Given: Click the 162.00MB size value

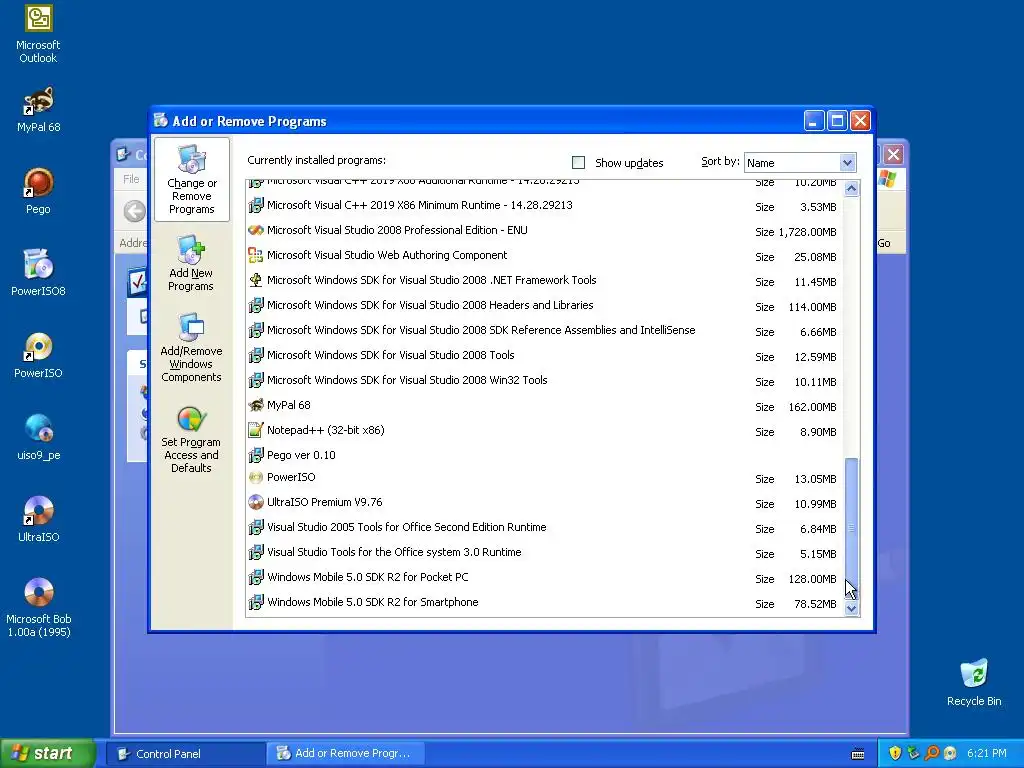Looking at the screenshot, I should pos(812,407).
